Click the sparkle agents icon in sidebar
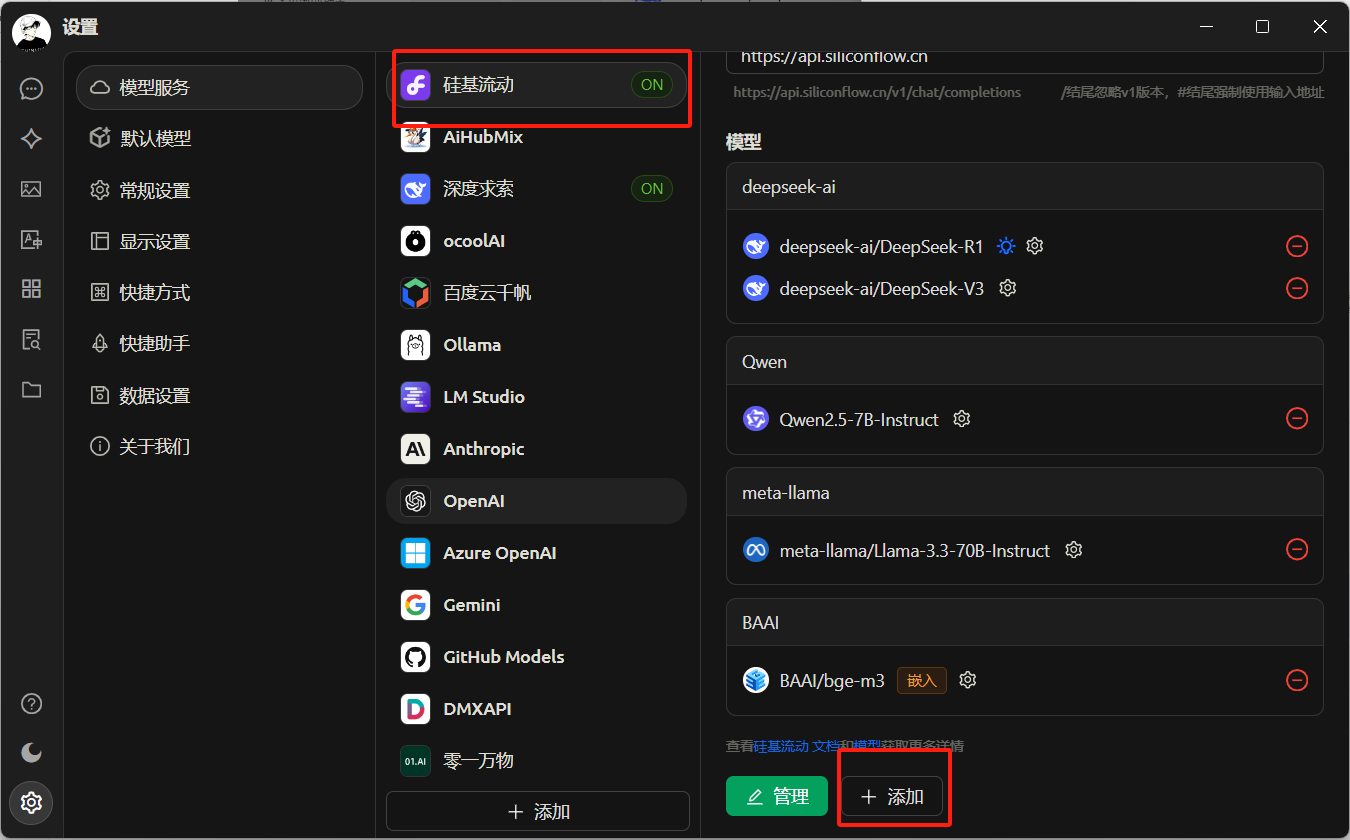The image size is (1350, 840). coord(31,139)
